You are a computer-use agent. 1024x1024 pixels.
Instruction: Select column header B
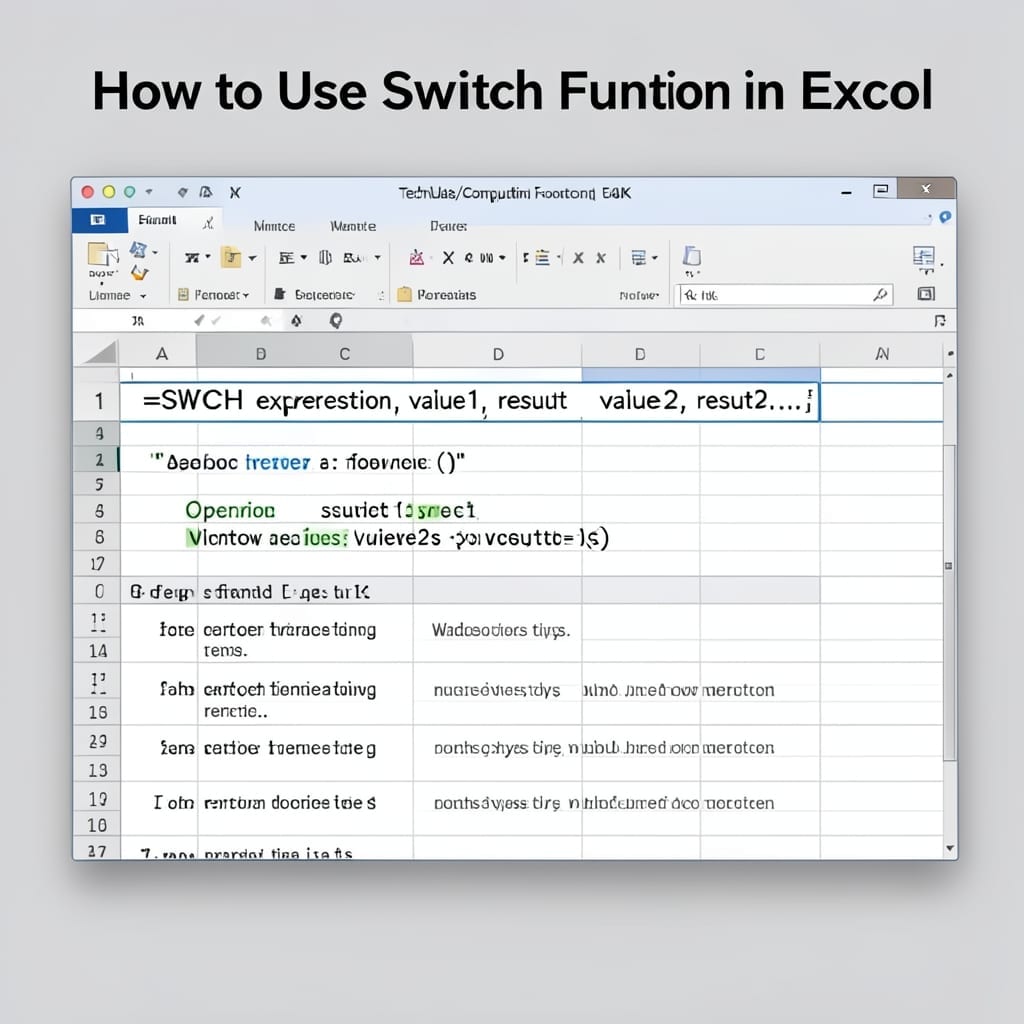point(261,354)
